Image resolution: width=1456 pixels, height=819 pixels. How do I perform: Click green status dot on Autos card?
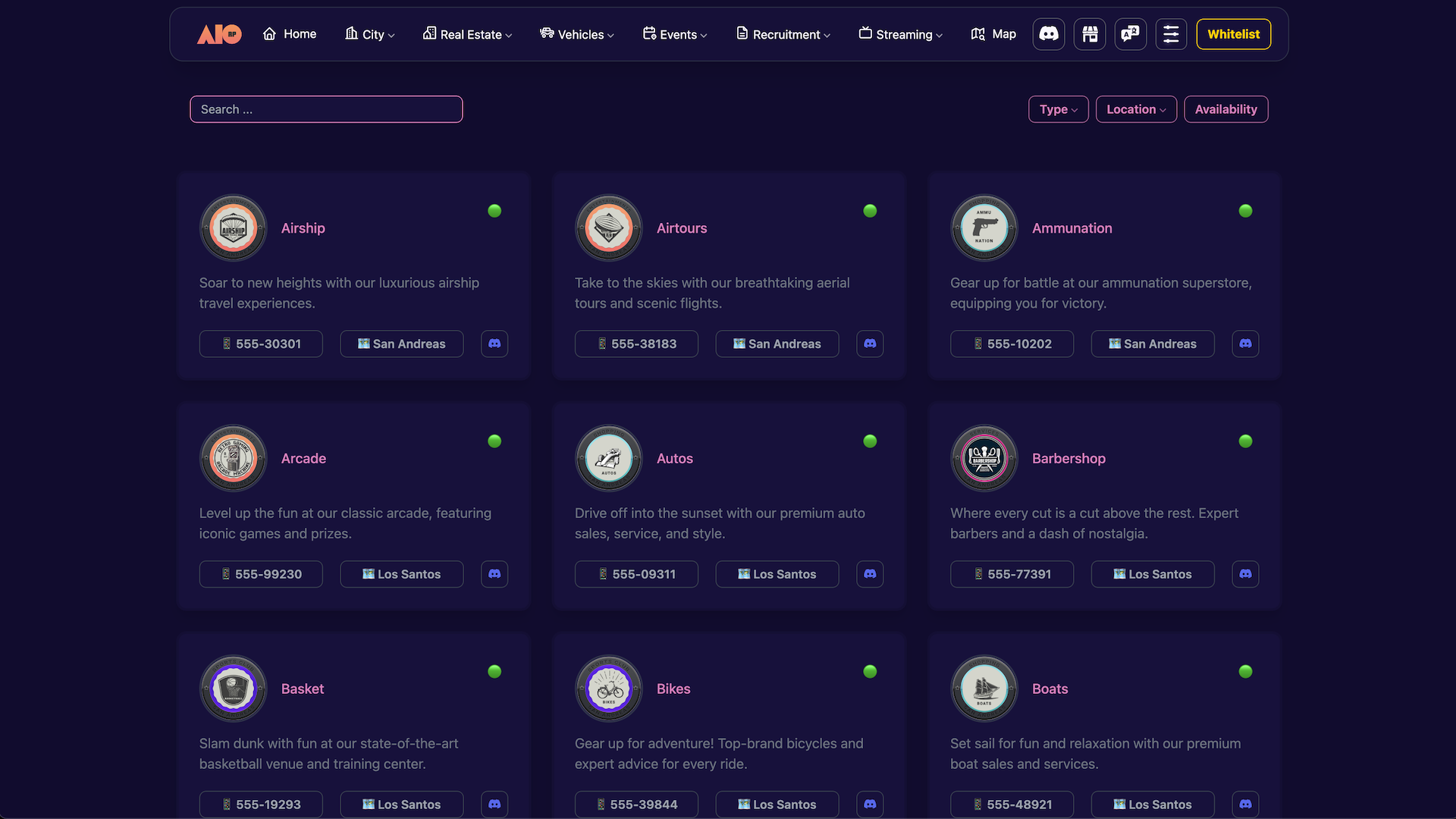[870, 441]
